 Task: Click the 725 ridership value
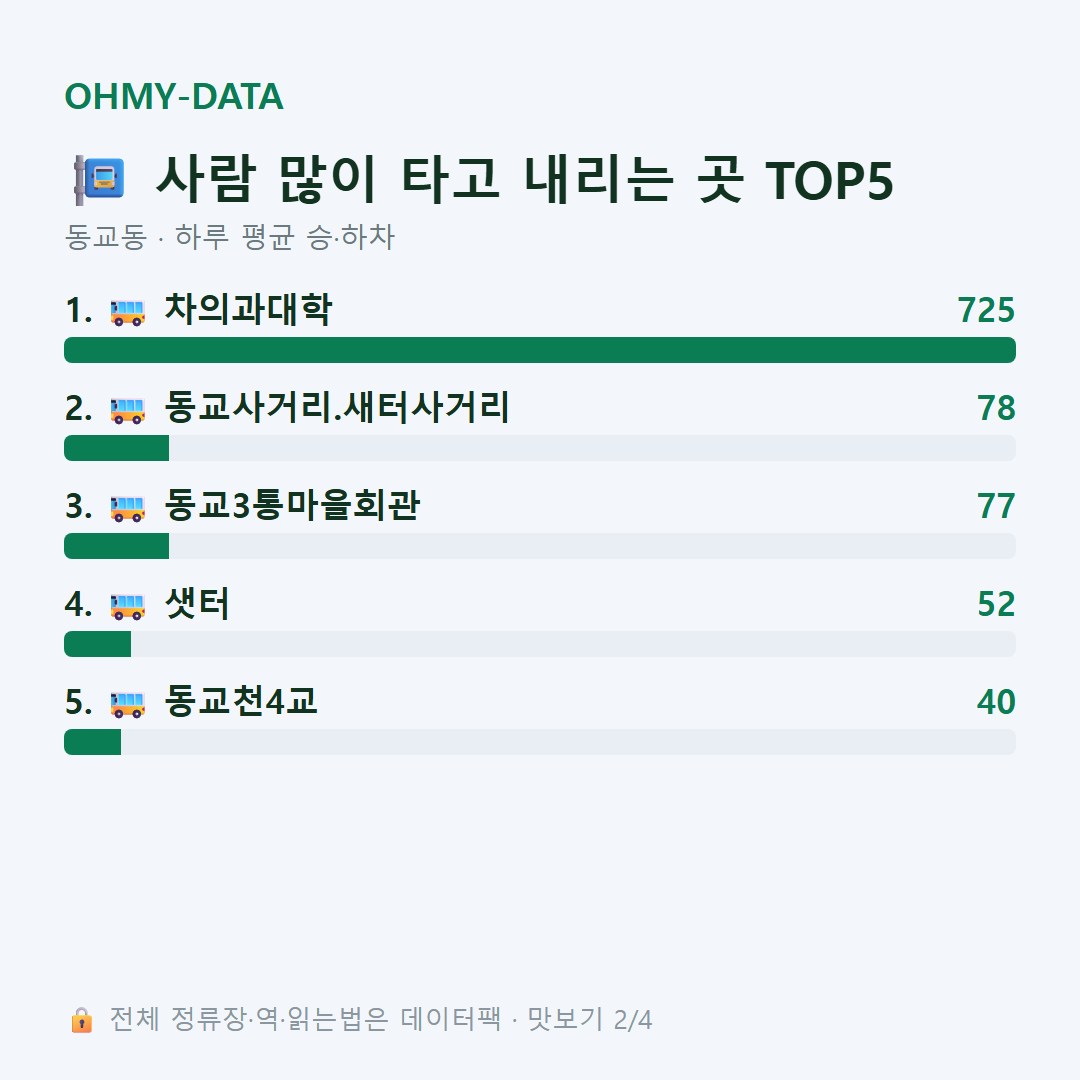[x=986, y=310]
